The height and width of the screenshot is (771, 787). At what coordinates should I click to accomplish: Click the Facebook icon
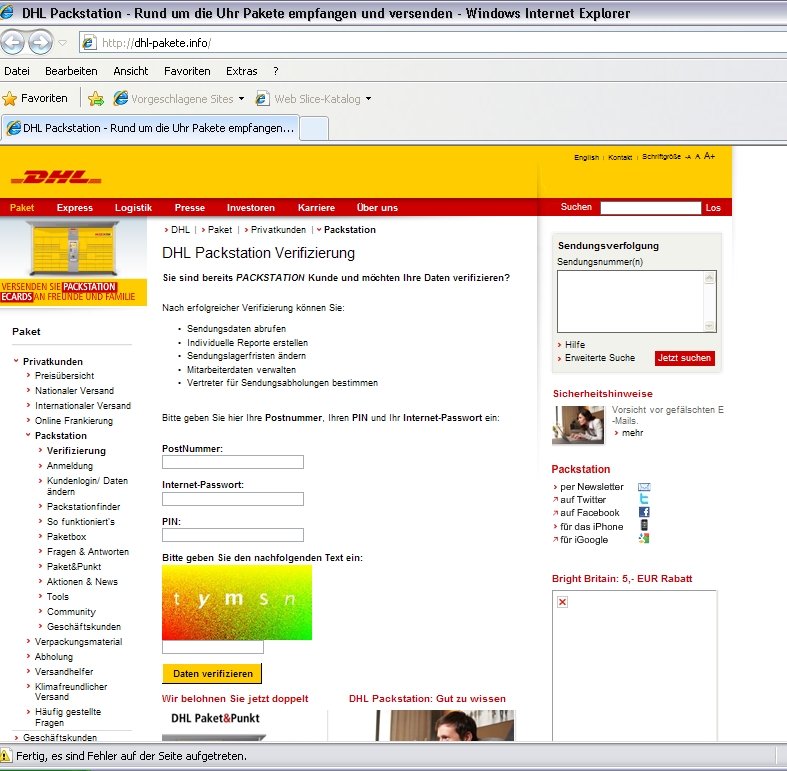click(x=644, y=513)
